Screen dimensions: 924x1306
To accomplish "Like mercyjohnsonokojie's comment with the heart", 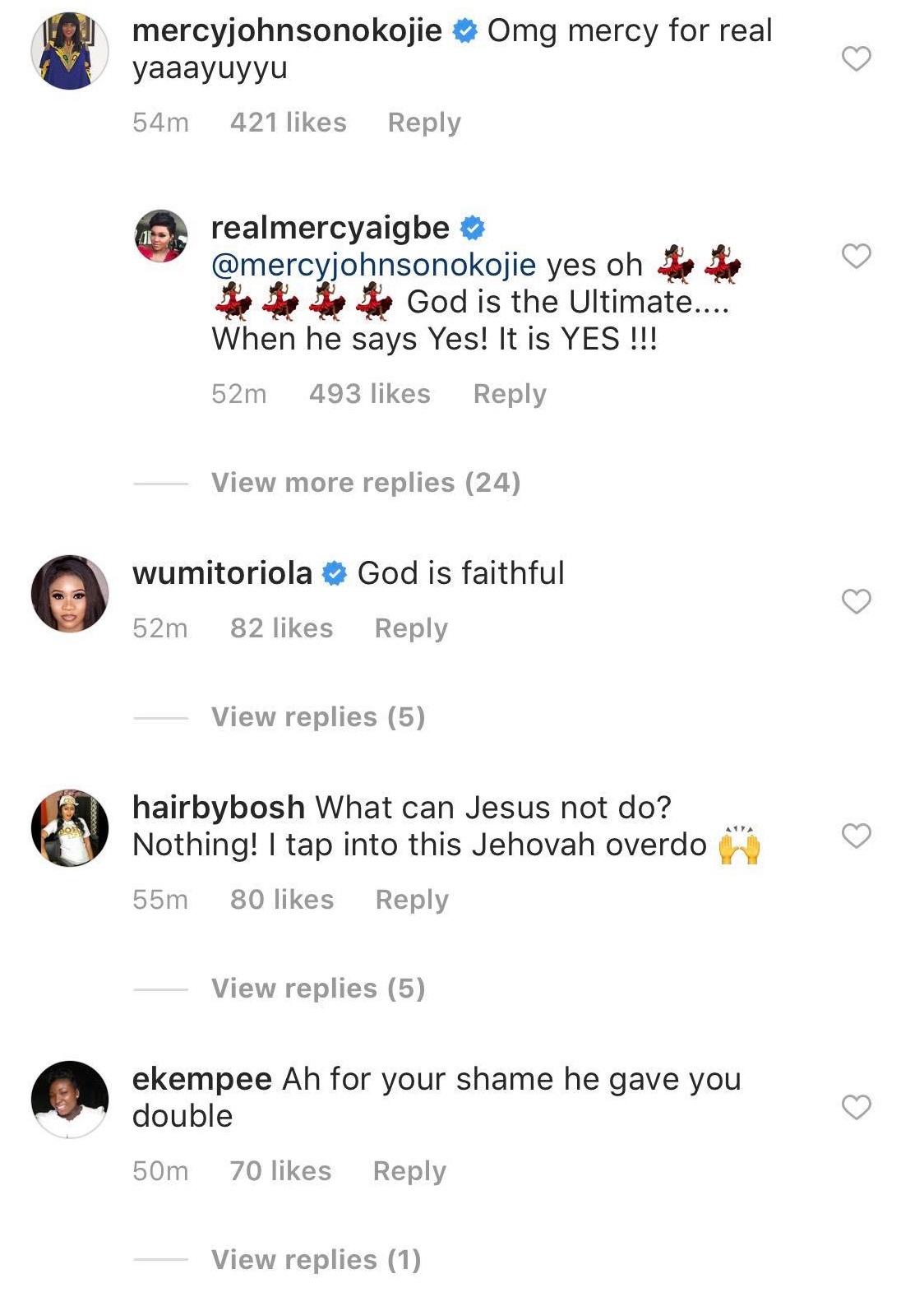I will (856, 58).
